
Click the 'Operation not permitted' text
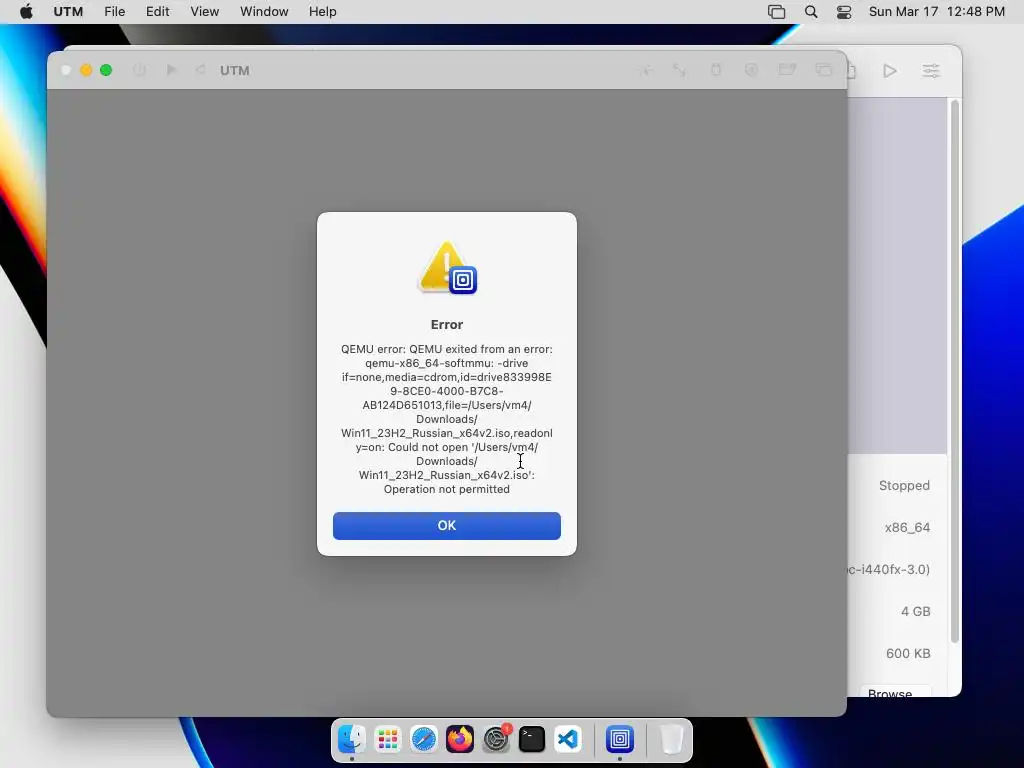click(x=447, y=489)
